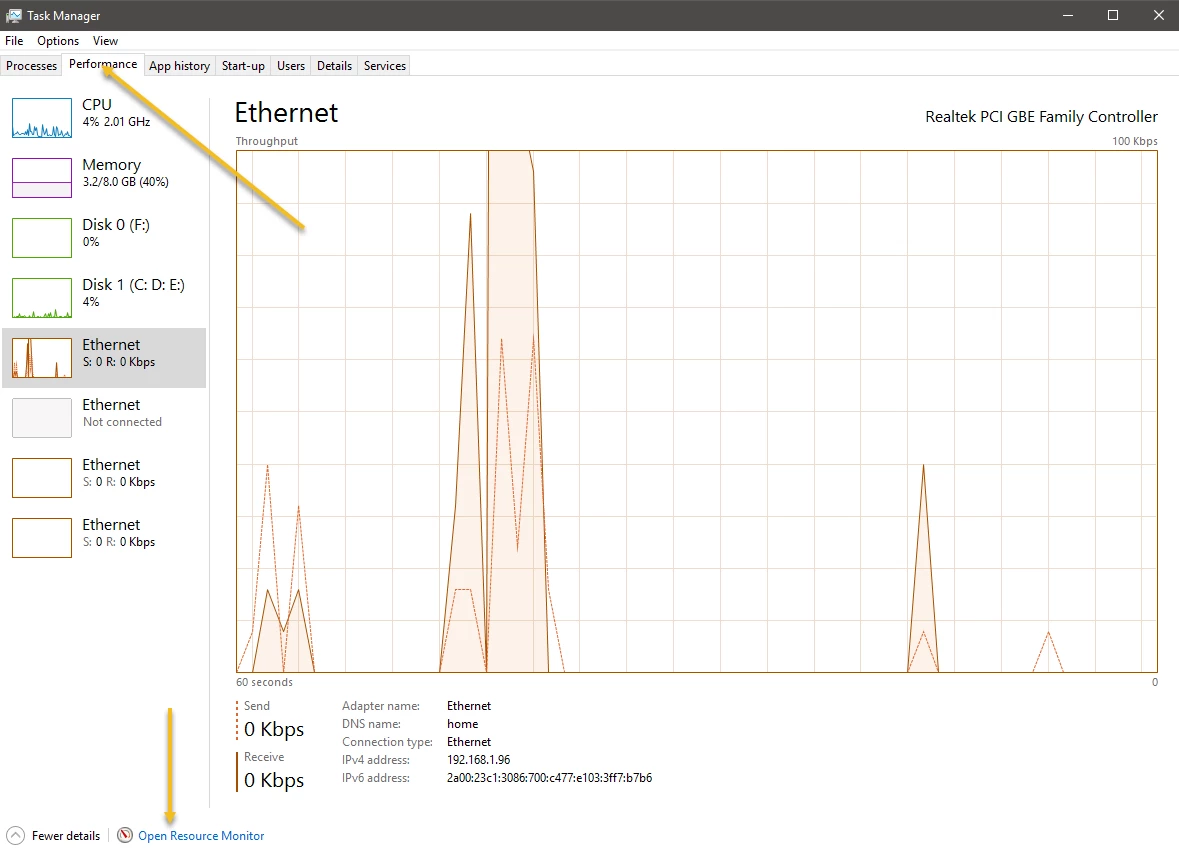
Task: Click the Task Manager title bar icon
Action: pos(14,15)
